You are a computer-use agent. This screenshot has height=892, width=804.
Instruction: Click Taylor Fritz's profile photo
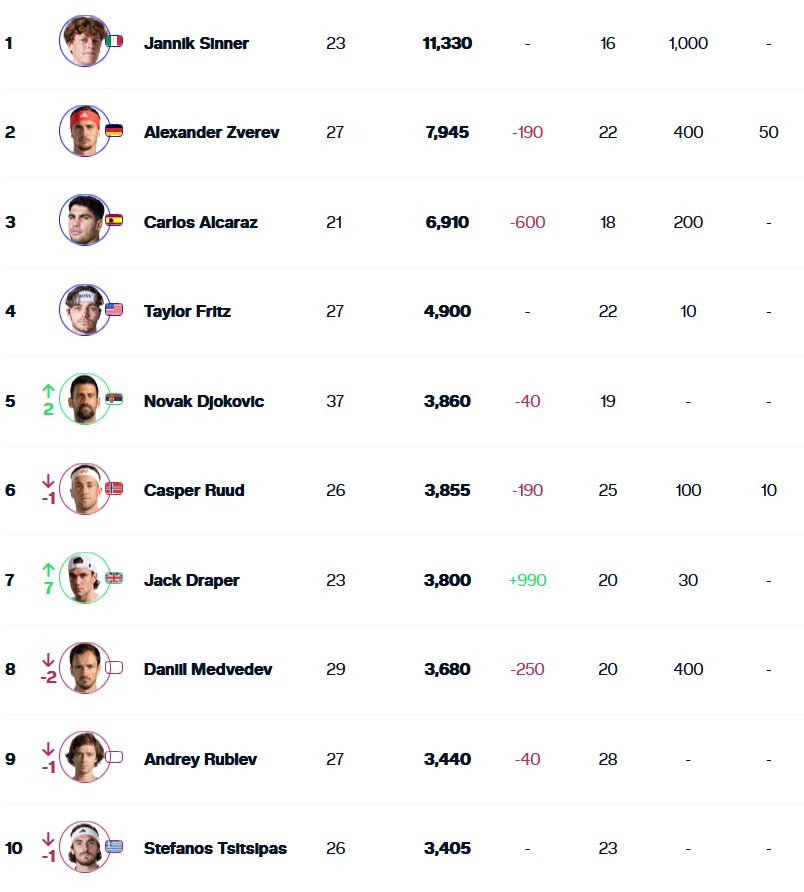[x=84, y=310]
